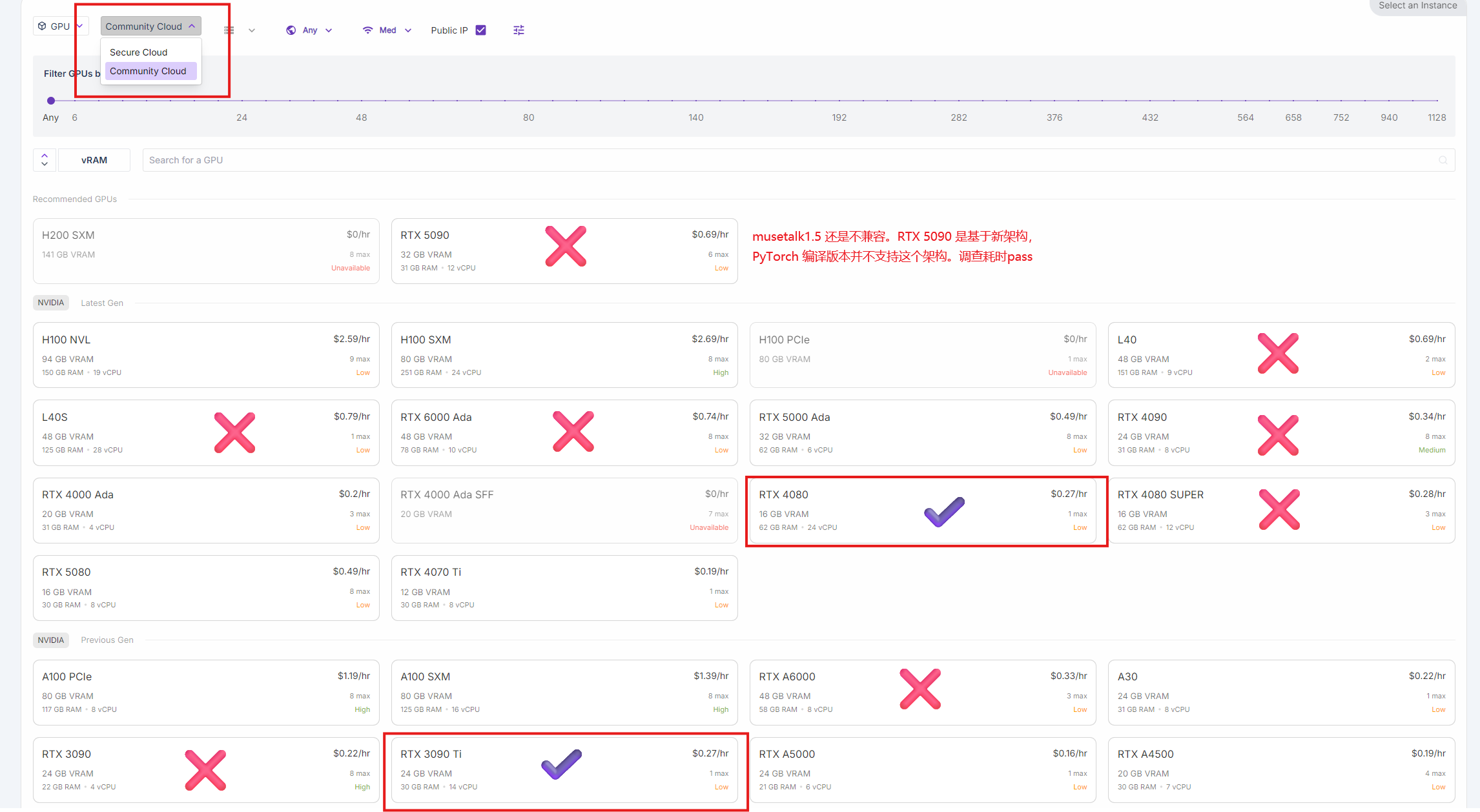Select Community Cloud menu option
The height and width of the screenshot is (812, 1480).
coord(148,71)
